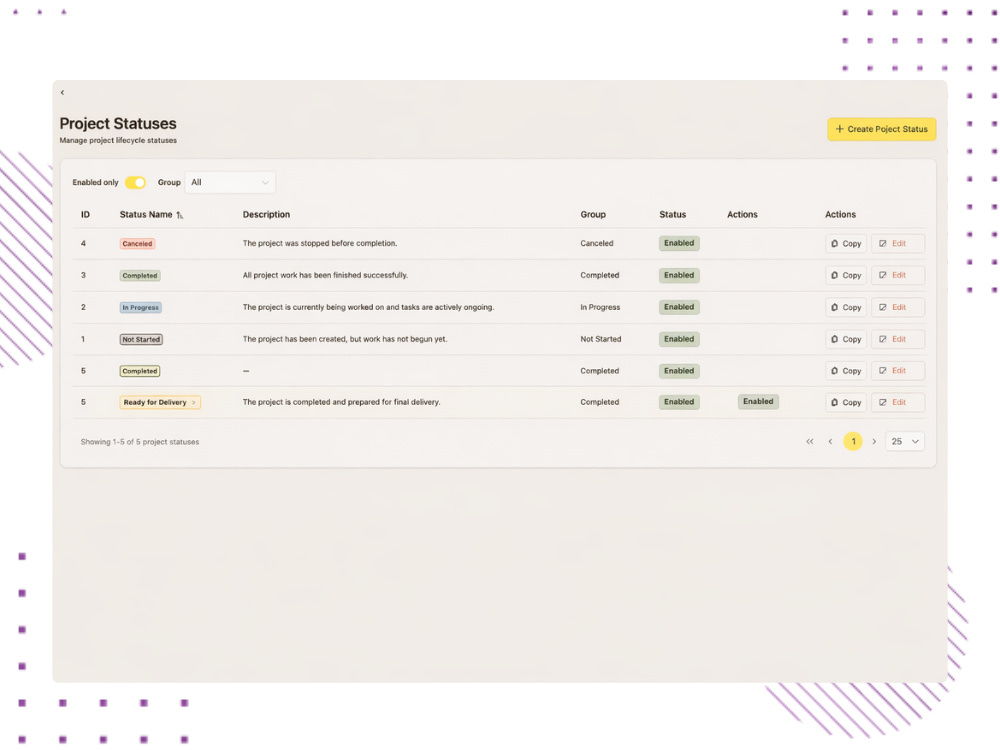Viewport: 1000px width, 750px height.
Task: Click Not Started group cell
Action: coord(601,339)
